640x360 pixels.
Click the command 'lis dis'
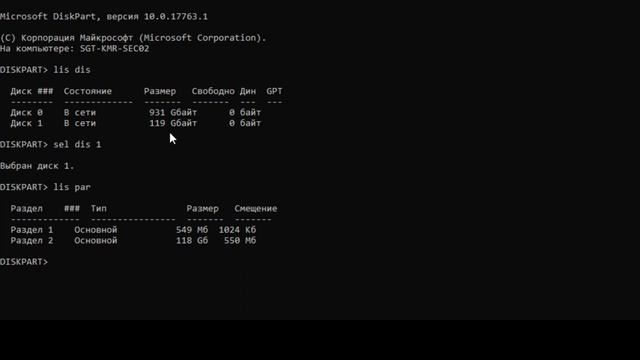(x=72, y=70)
